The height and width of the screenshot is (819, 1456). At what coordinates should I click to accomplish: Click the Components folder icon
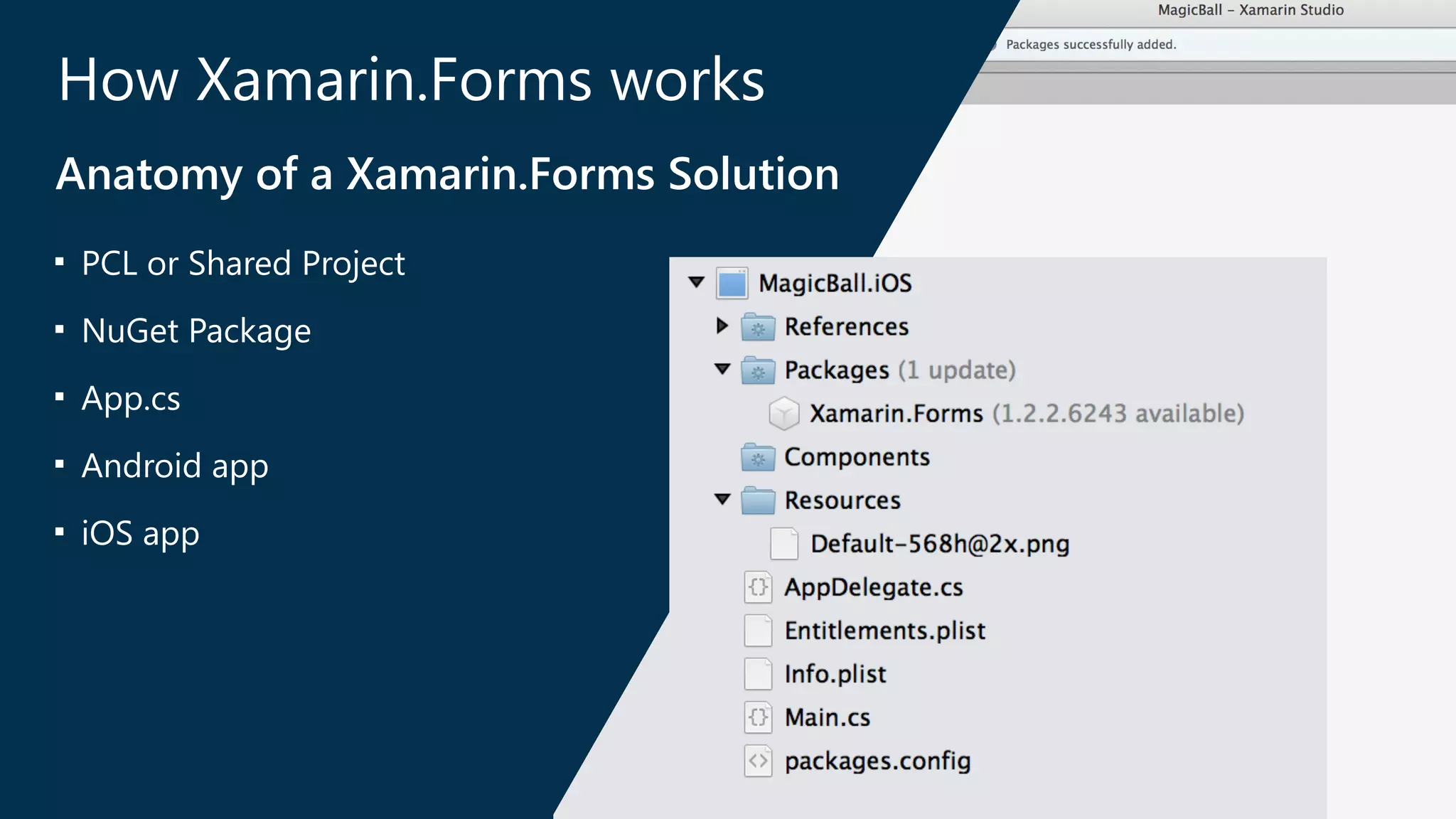[758, 457]
